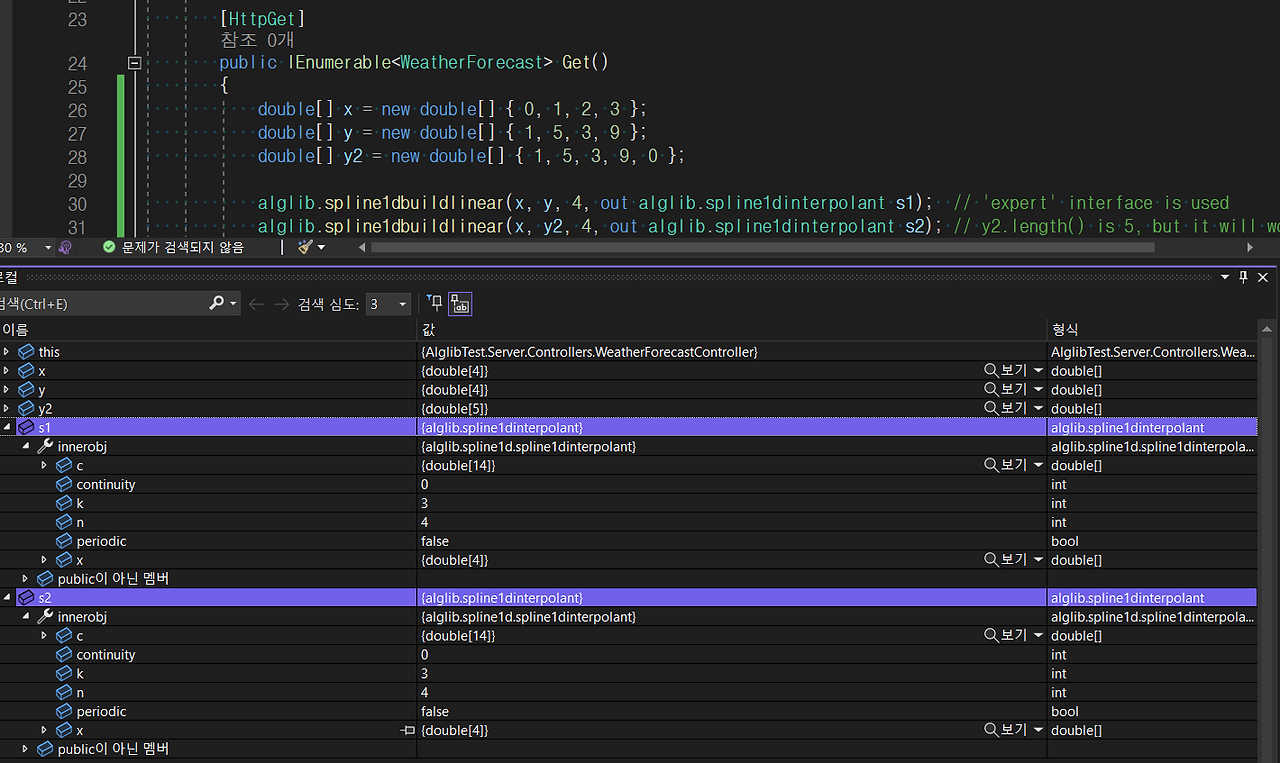The width and height of the screenshot is (1280, 763).
Task: Pin the Locals window with its auto-hide pin
Action: pos(1244,277)
